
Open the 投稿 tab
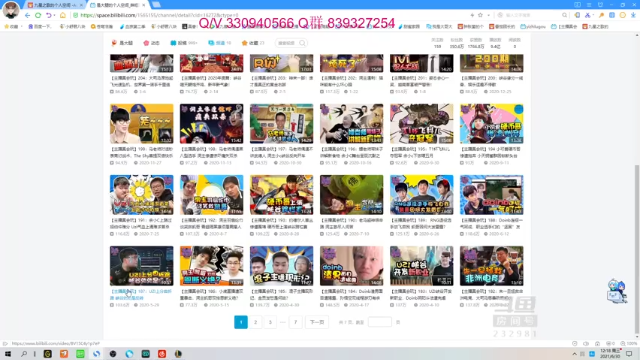click(x=184, y=43)
